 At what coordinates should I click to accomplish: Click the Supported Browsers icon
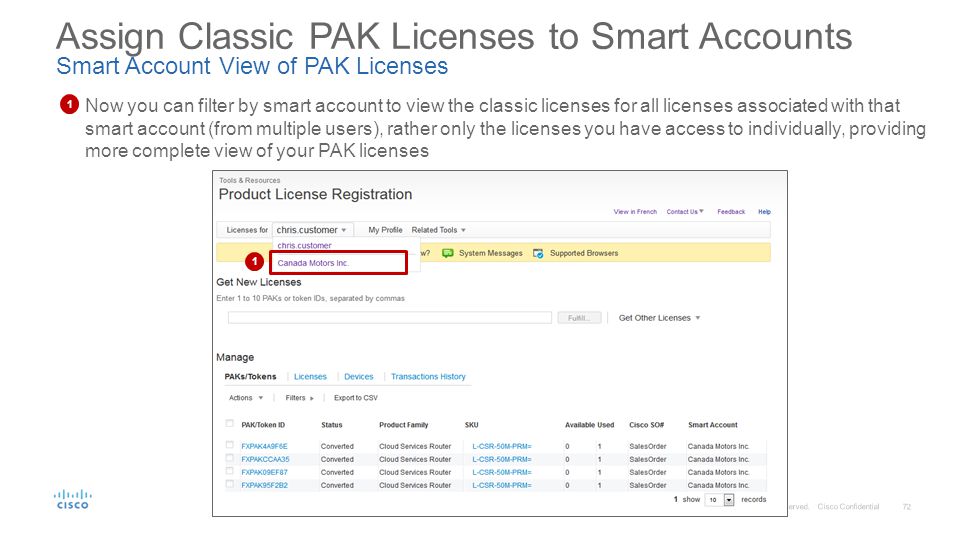(538, 253)
